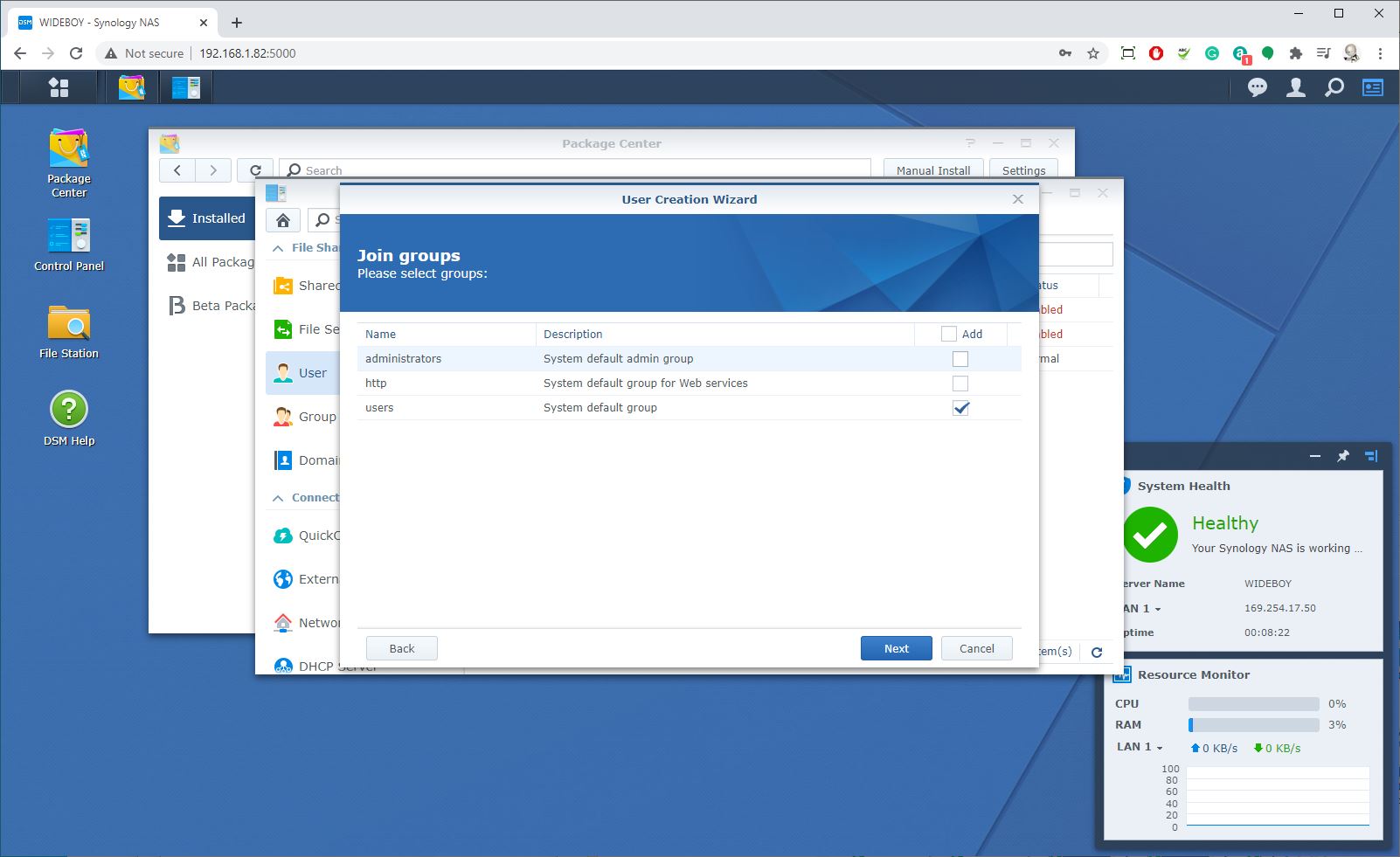
Task: Switch to Control Panel in DSM taskbar
Action: coord(186,87)
